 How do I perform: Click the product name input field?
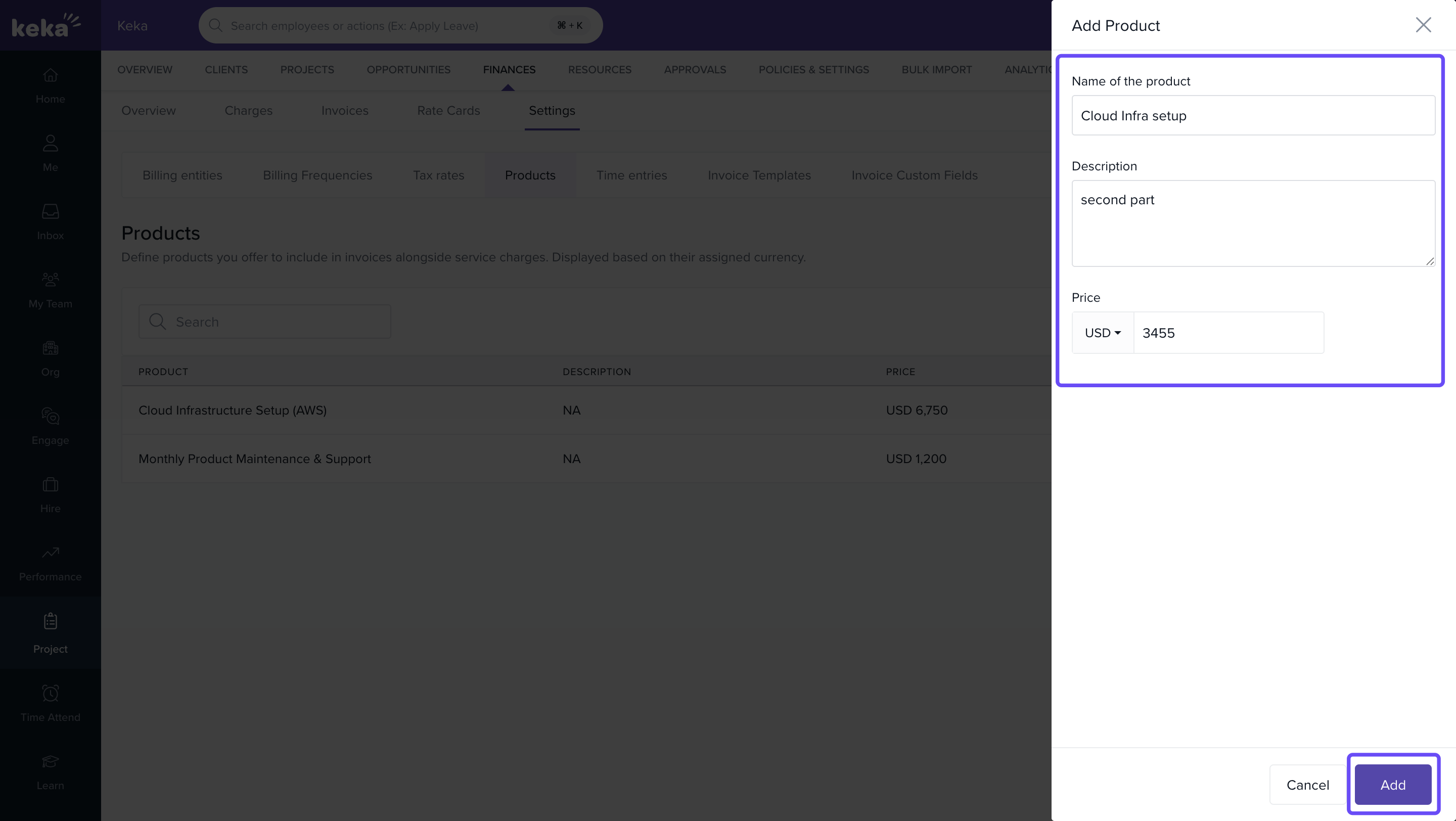tap(1253, 116)
